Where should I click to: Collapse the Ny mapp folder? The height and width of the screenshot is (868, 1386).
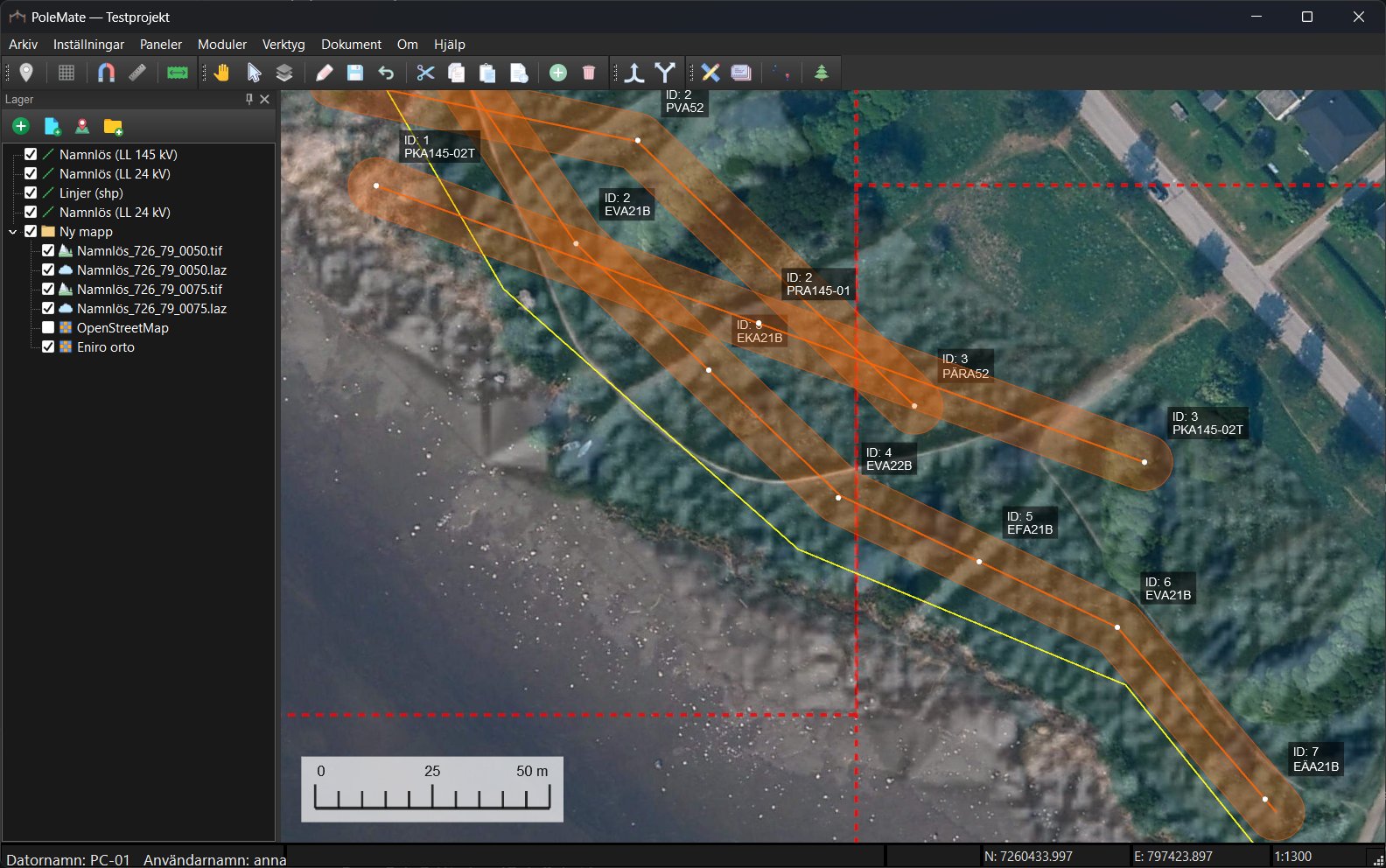tap(13, 232)
